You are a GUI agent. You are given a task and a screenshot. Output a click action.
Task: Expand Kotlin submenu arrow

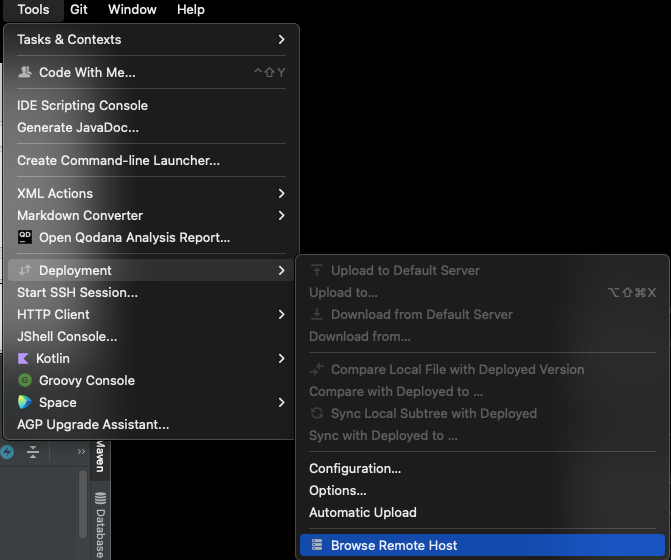click(281, 359)
